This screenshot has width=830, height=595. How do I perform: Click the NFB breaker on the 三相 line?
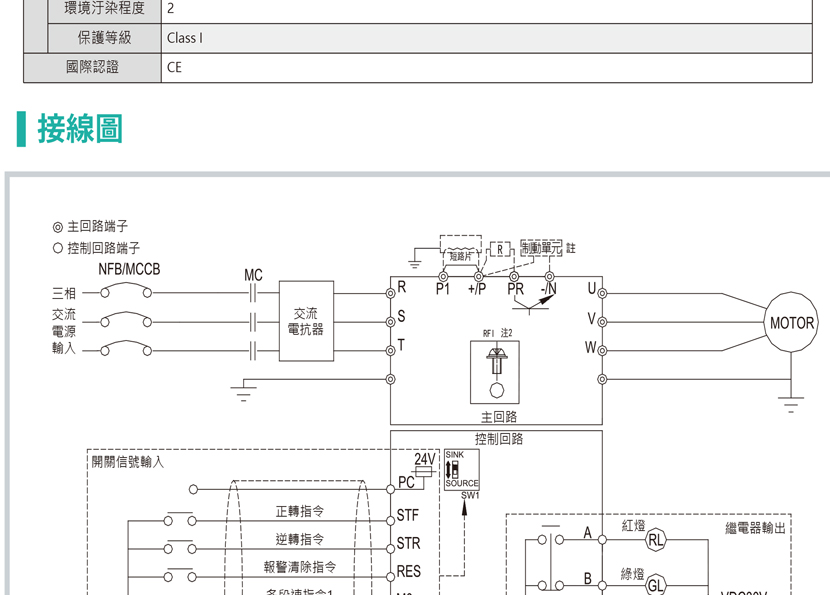coord(126,290)
